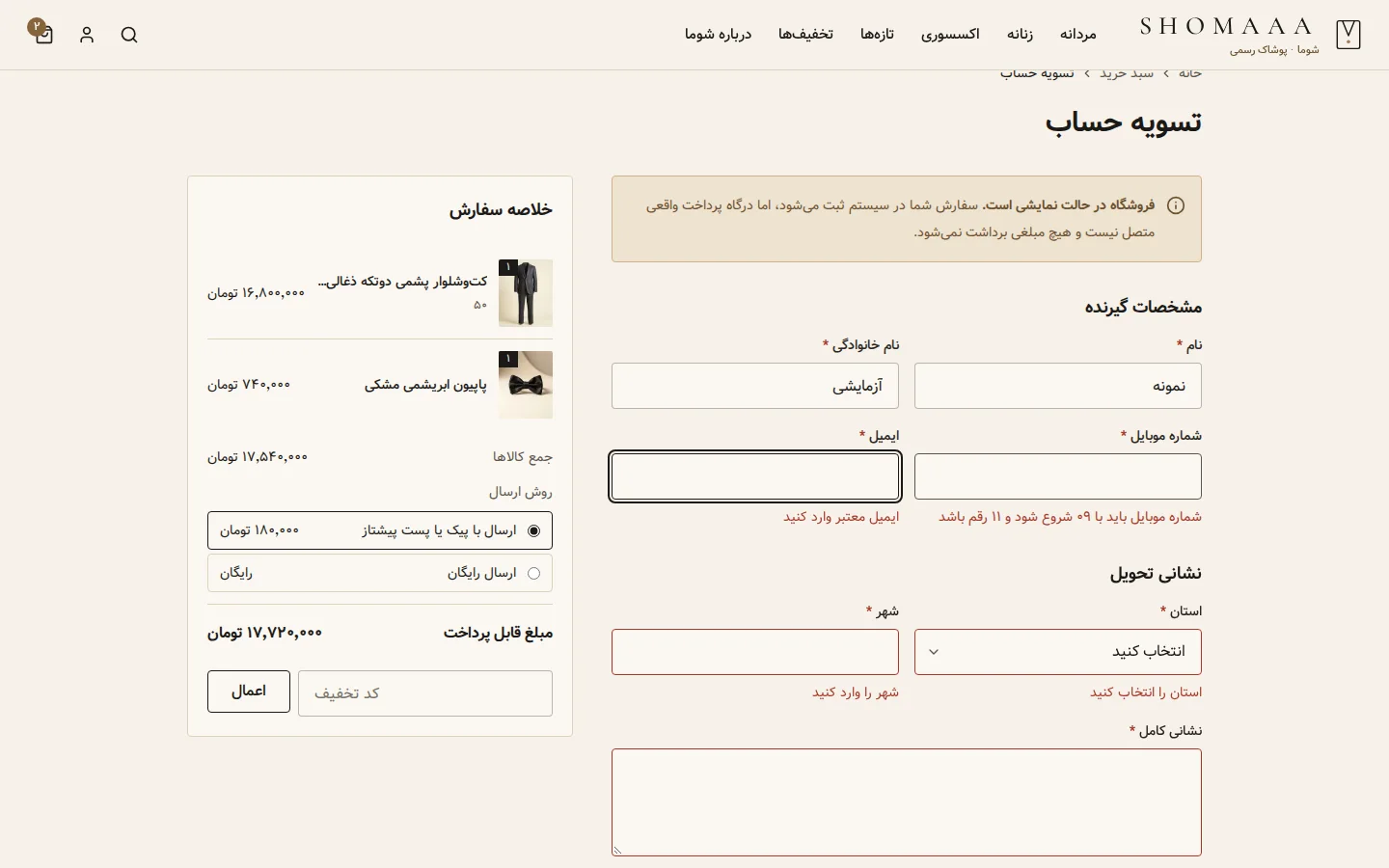Screen dimensions: 1389x868
Task: Open the تخفیف‌ها menu item
Action: coord(805,35)
